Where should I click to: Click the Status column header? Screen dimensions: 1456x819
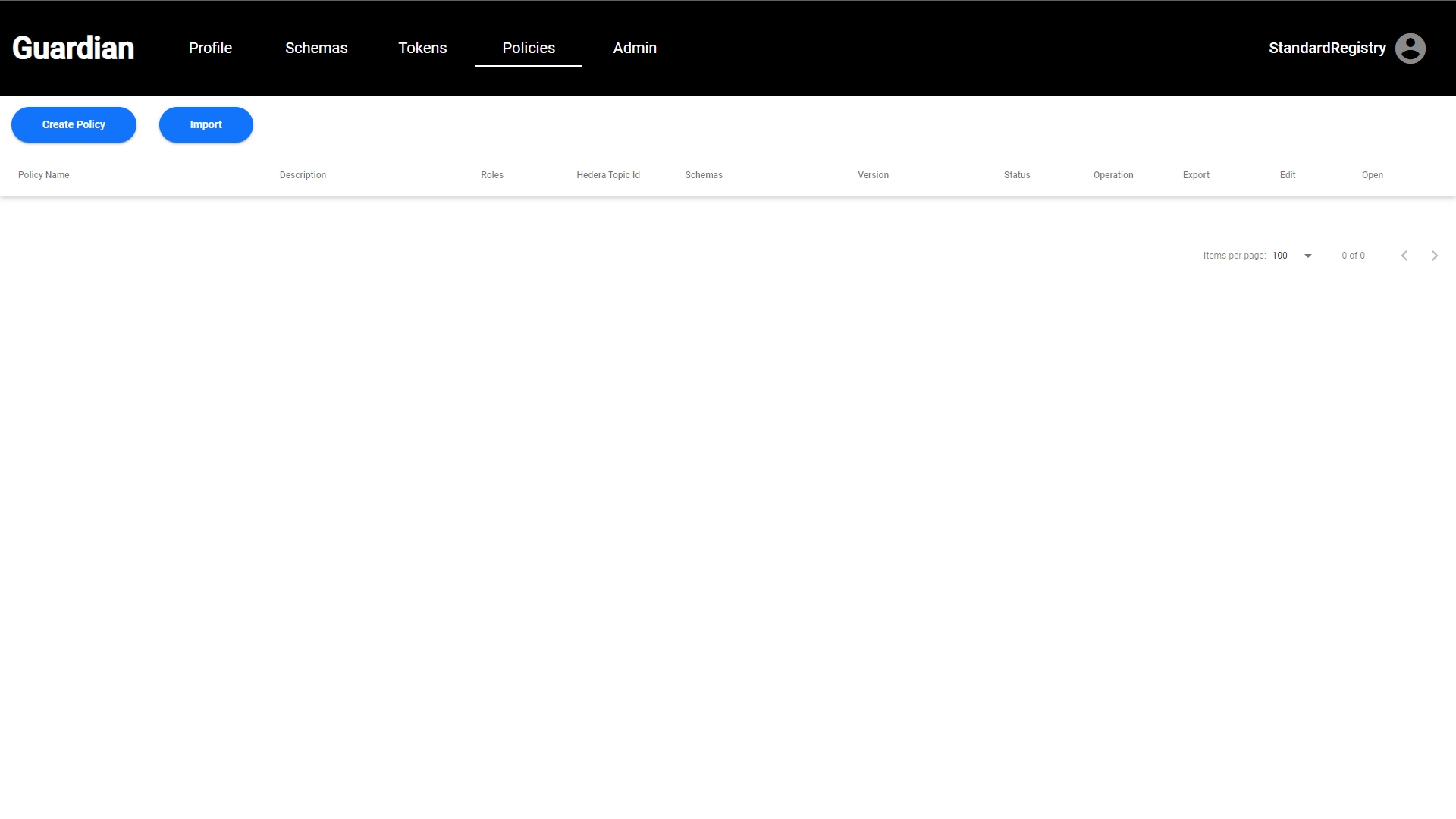(1017, 175)
